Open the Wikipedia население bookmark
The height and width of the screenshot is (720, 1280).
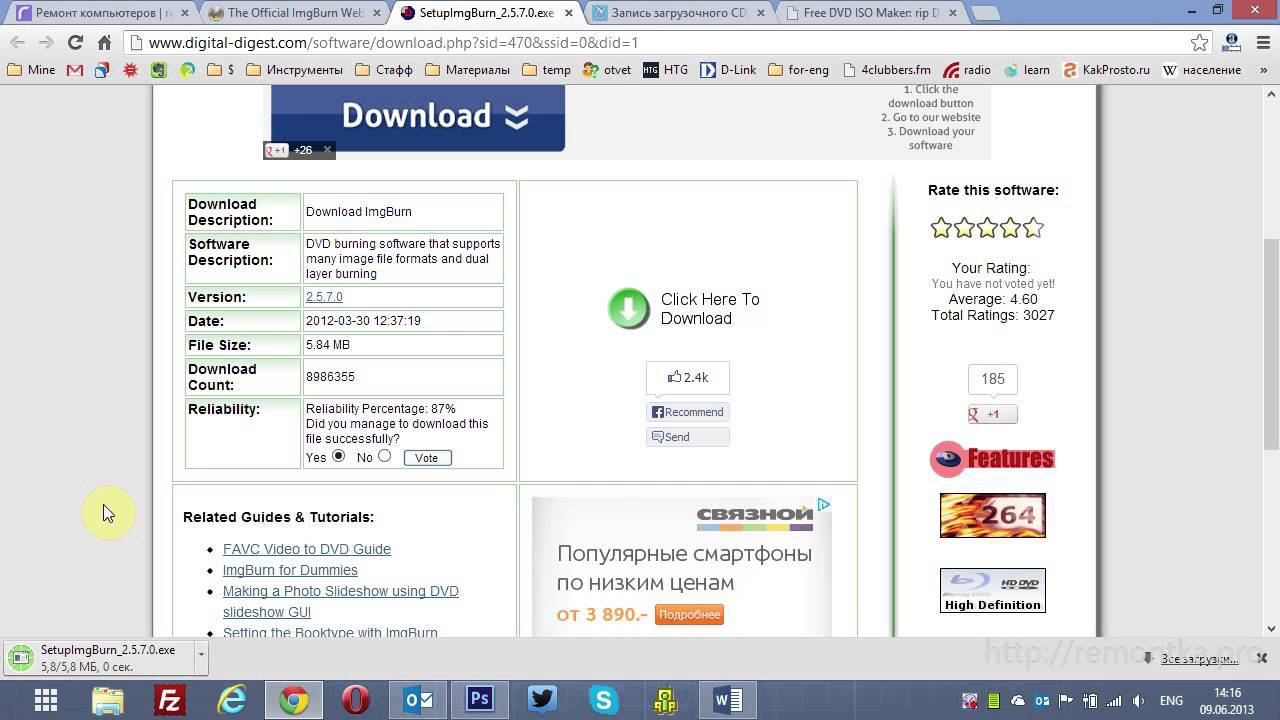[1201, 70]
